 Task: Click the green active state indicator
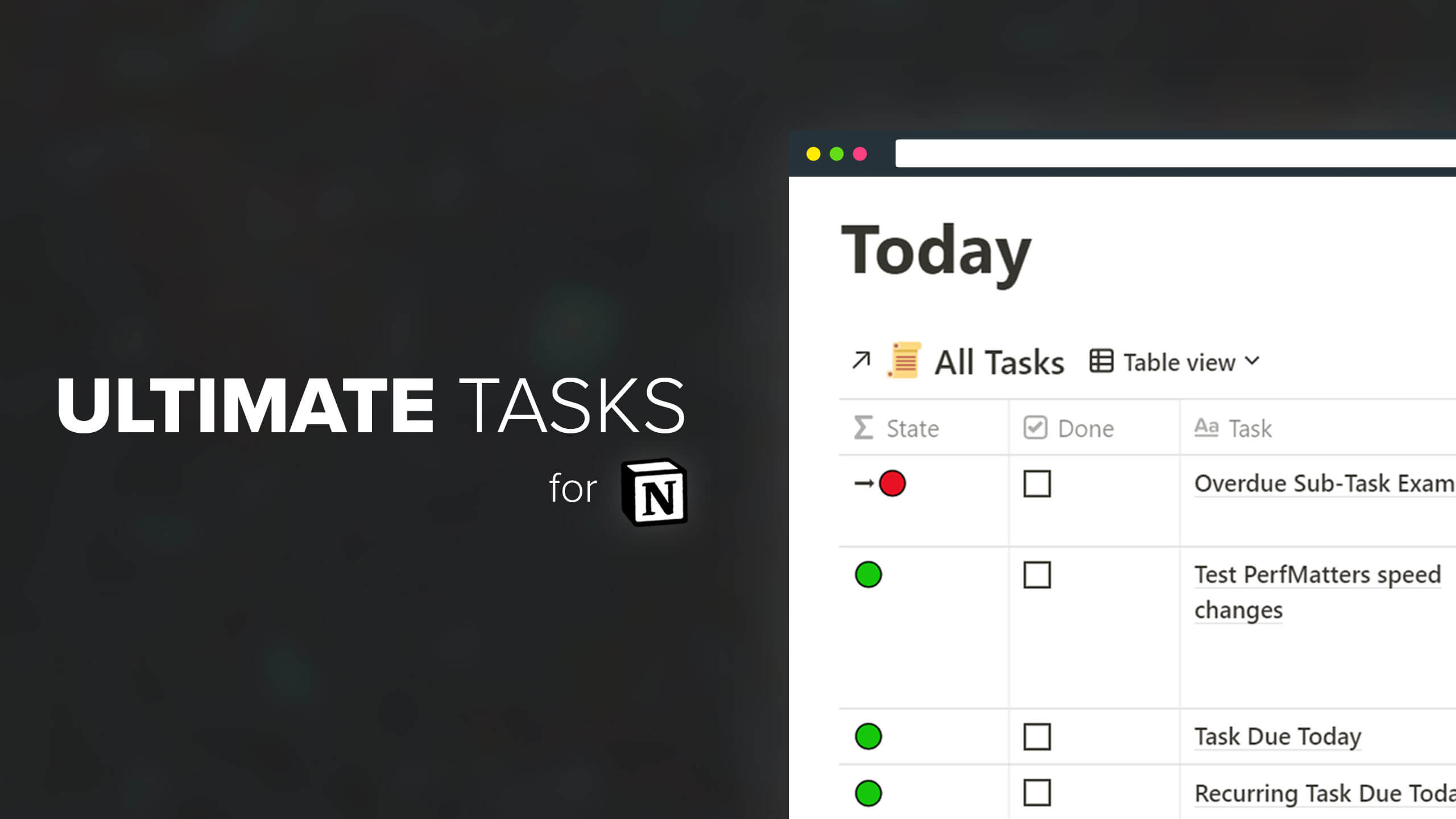tap(867, 574)
